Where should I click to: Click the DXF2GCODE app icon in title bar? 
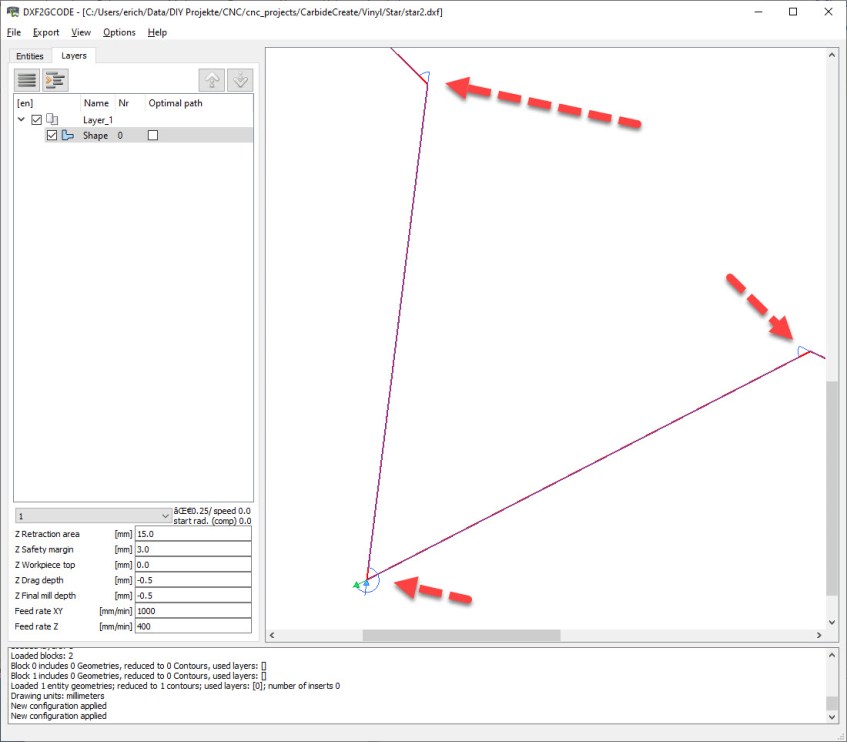click(12, 12)
